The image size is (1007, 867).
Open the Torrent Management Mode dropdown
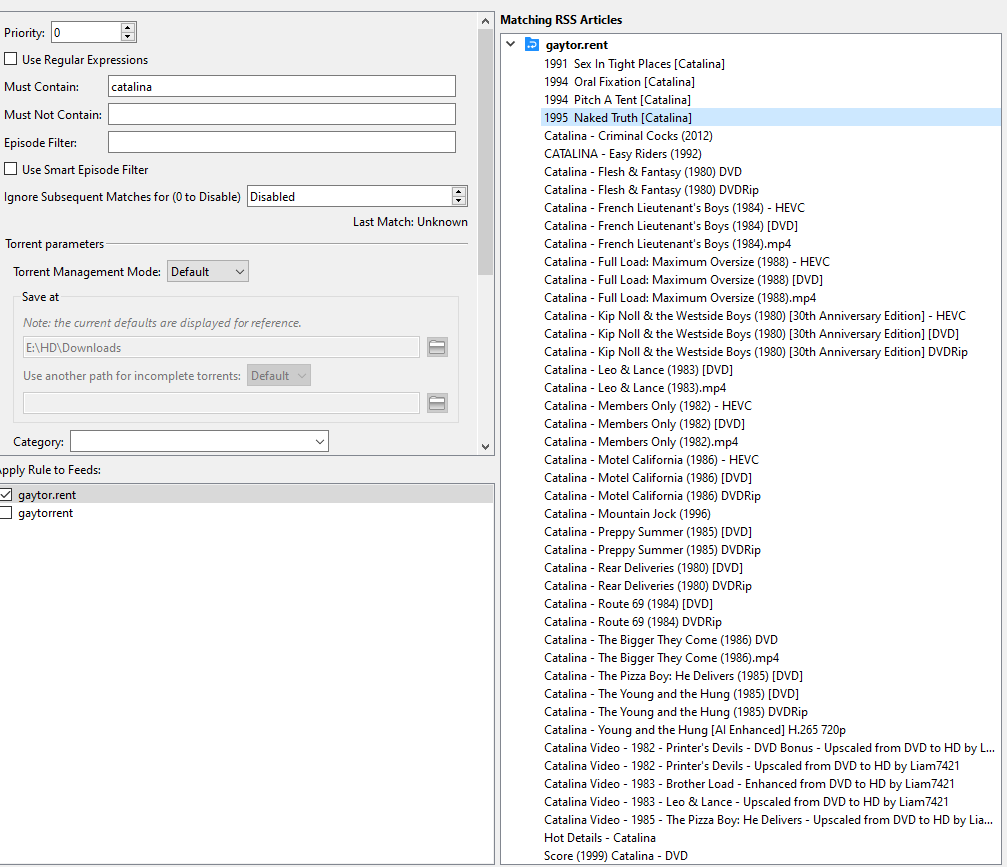(208, 272)
